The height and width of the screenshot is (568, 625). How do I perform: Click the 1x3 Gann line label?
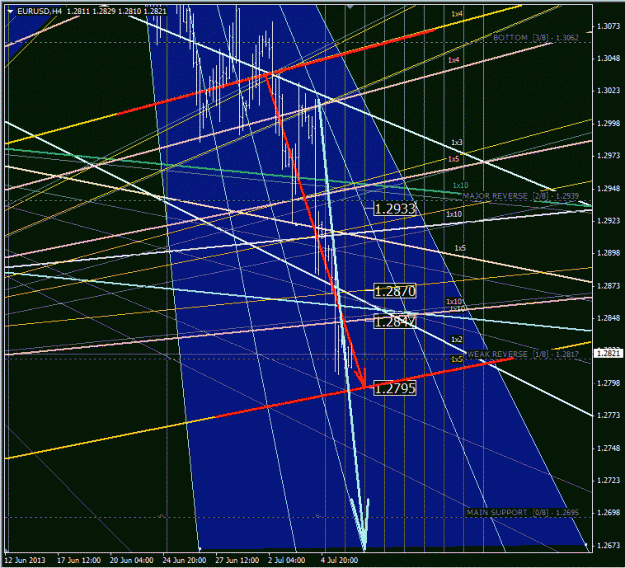[x=456, y=142]
